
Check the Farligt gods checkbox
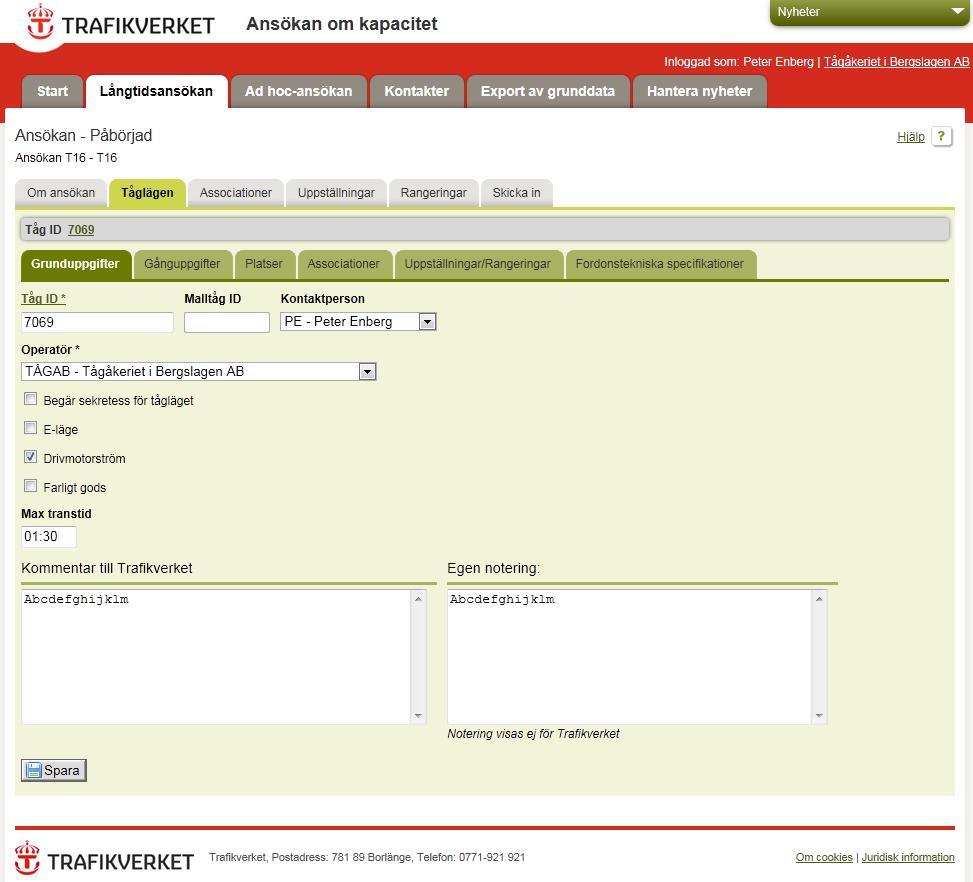pos(30,486)
